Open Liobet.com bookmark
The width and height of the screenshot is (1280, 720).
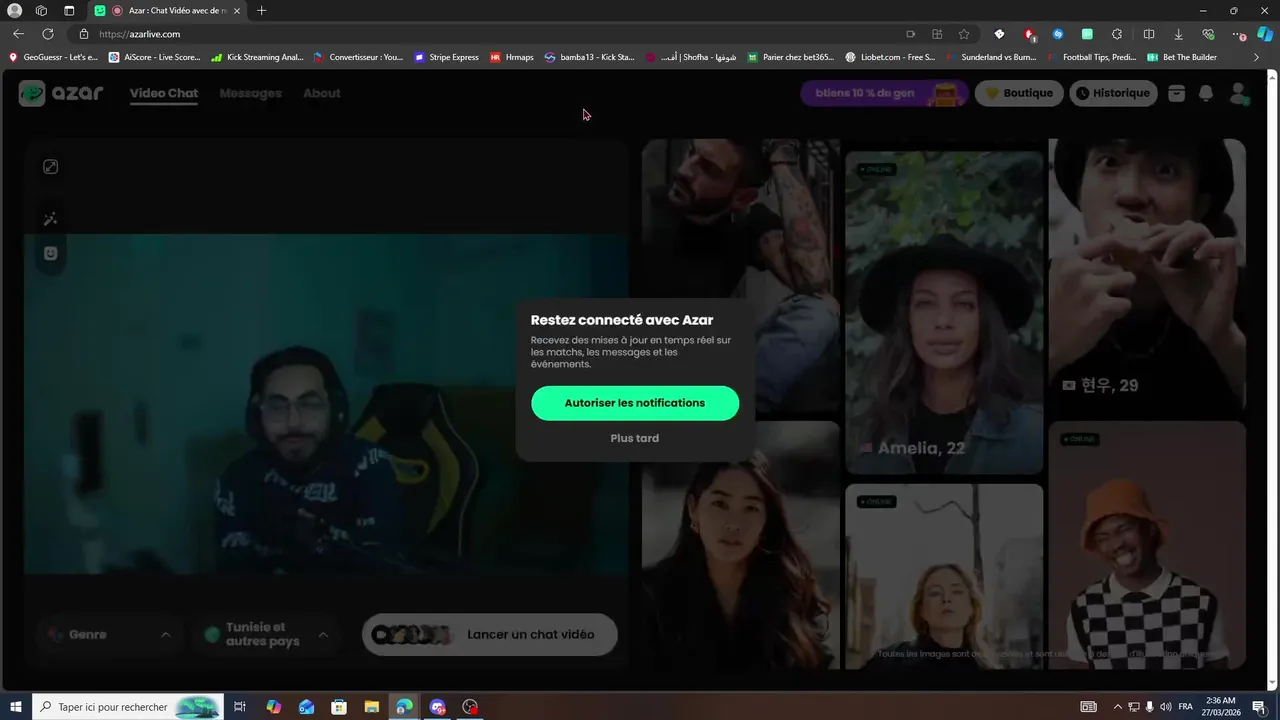(890, 57)
